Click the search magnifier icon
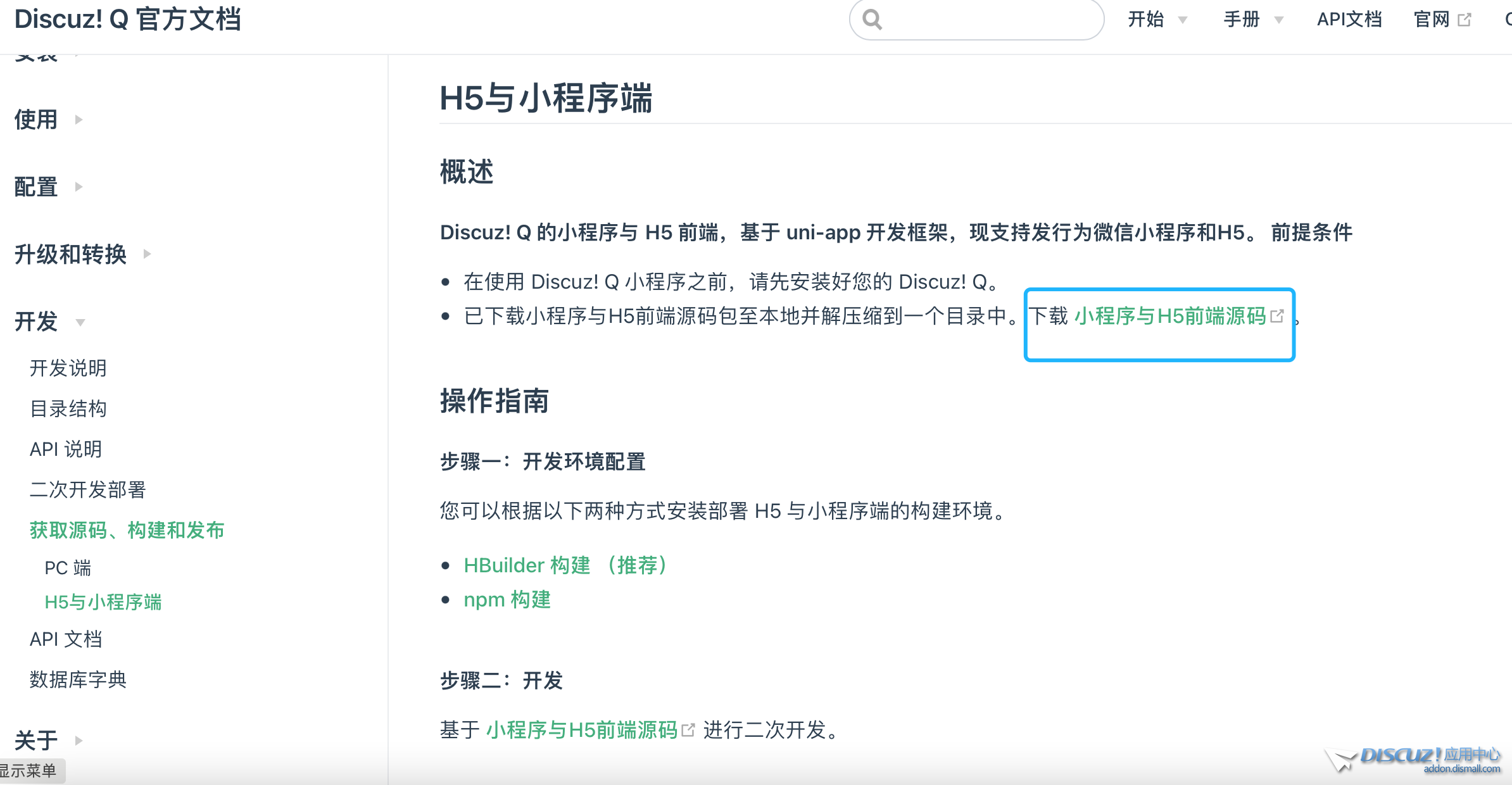Image resolution: width=1512 pixels, height=785 pixels. pos(873,20)
